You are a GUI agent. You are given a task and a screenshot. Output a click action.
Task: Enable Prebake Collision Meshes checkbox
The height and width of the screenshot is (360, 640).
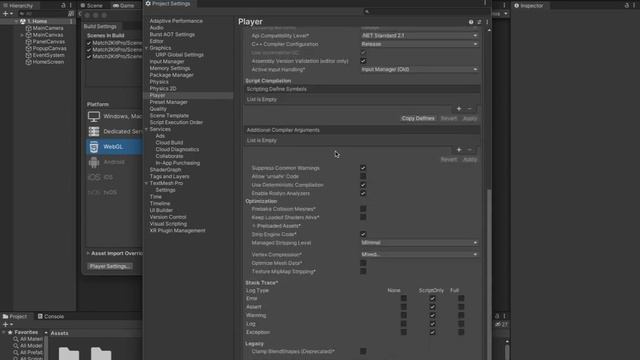(363, 209)
